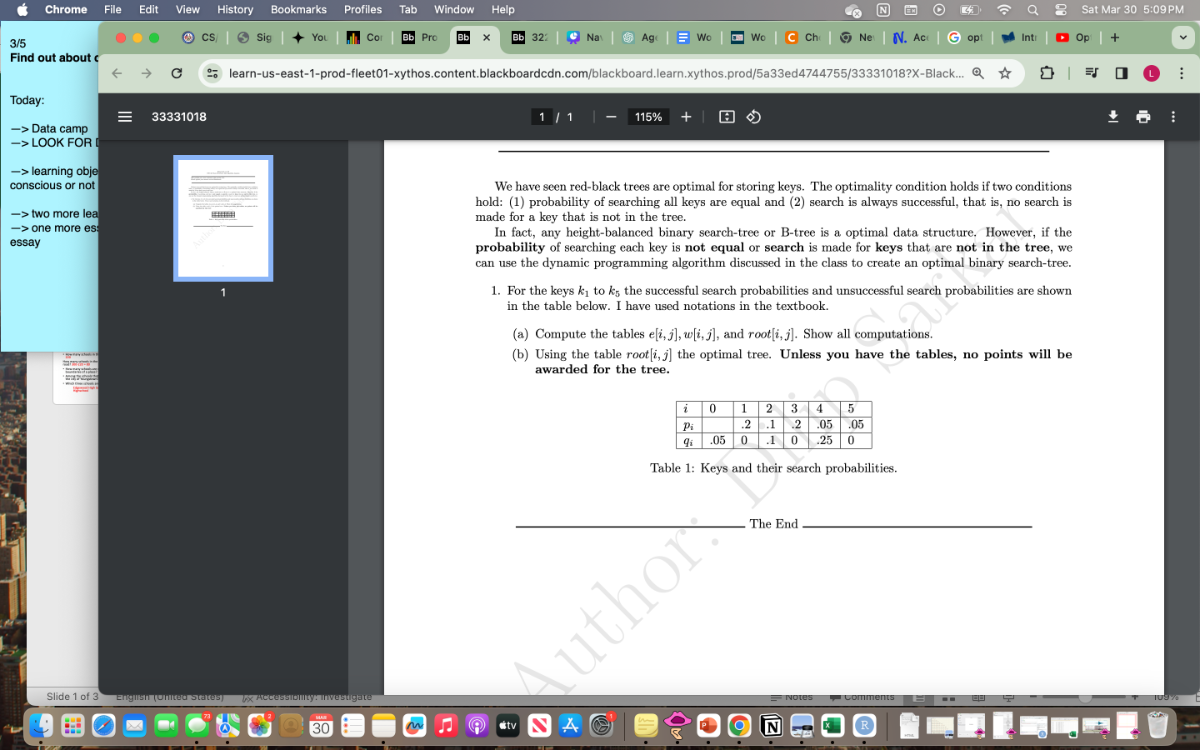The image size is (1200, 750).
Task: Open the Music app from the dock
Action: pos(444,727)
